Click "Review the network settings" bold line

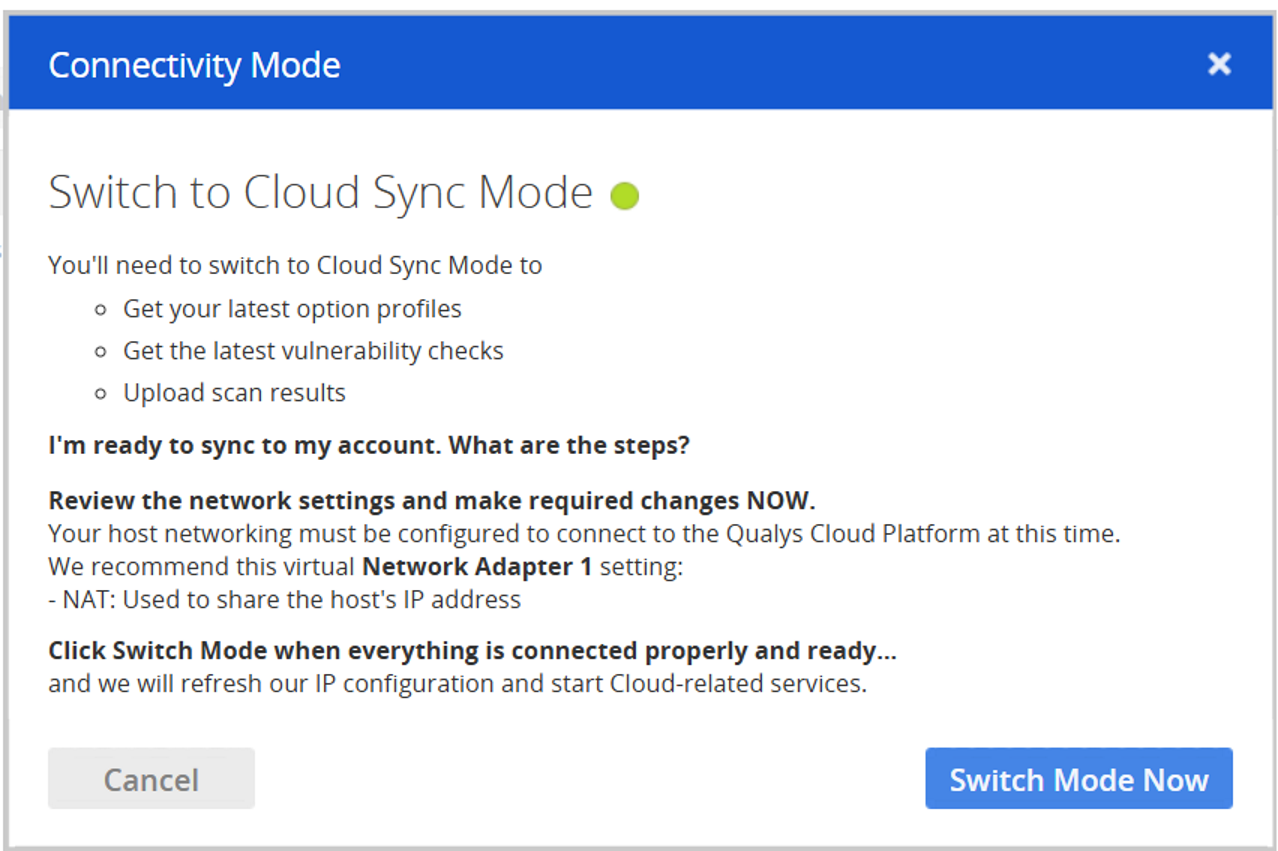[432, 500]
